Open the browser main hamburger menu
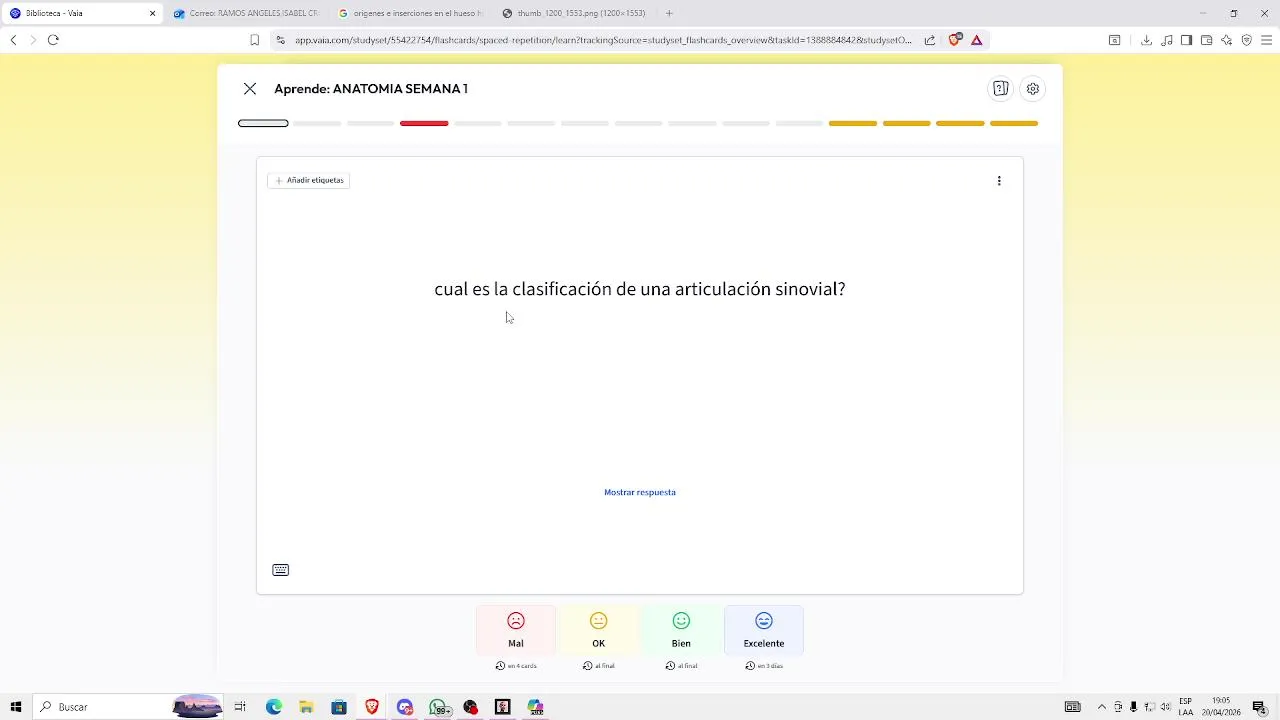Screen dimensions: 1280x720 point(1266,40)
